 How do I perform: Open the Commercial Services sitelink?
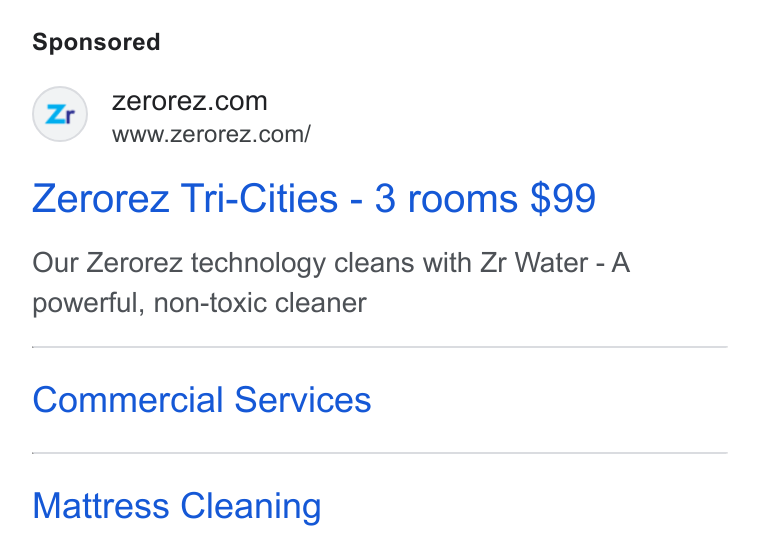pyautogui.click(x=202, y=400)
